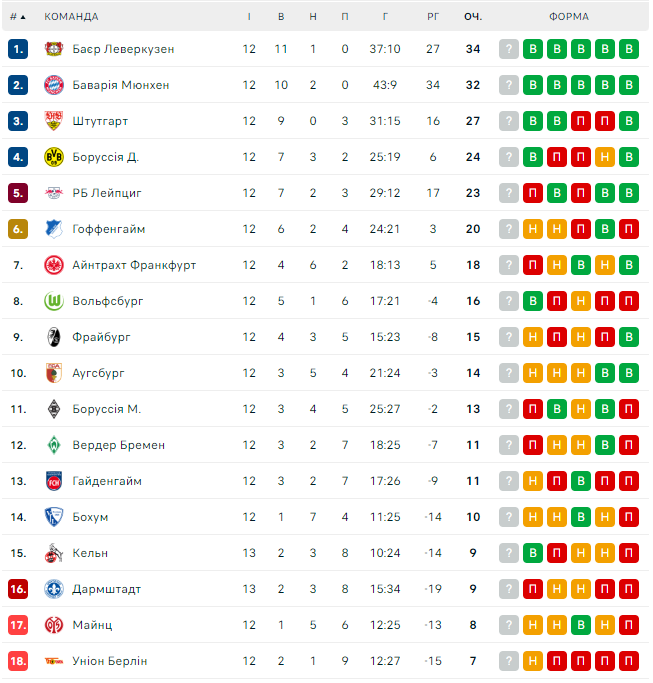653x683 pixels.
Task: Click the red rank 18 position badge
Action: click(18, 661)
